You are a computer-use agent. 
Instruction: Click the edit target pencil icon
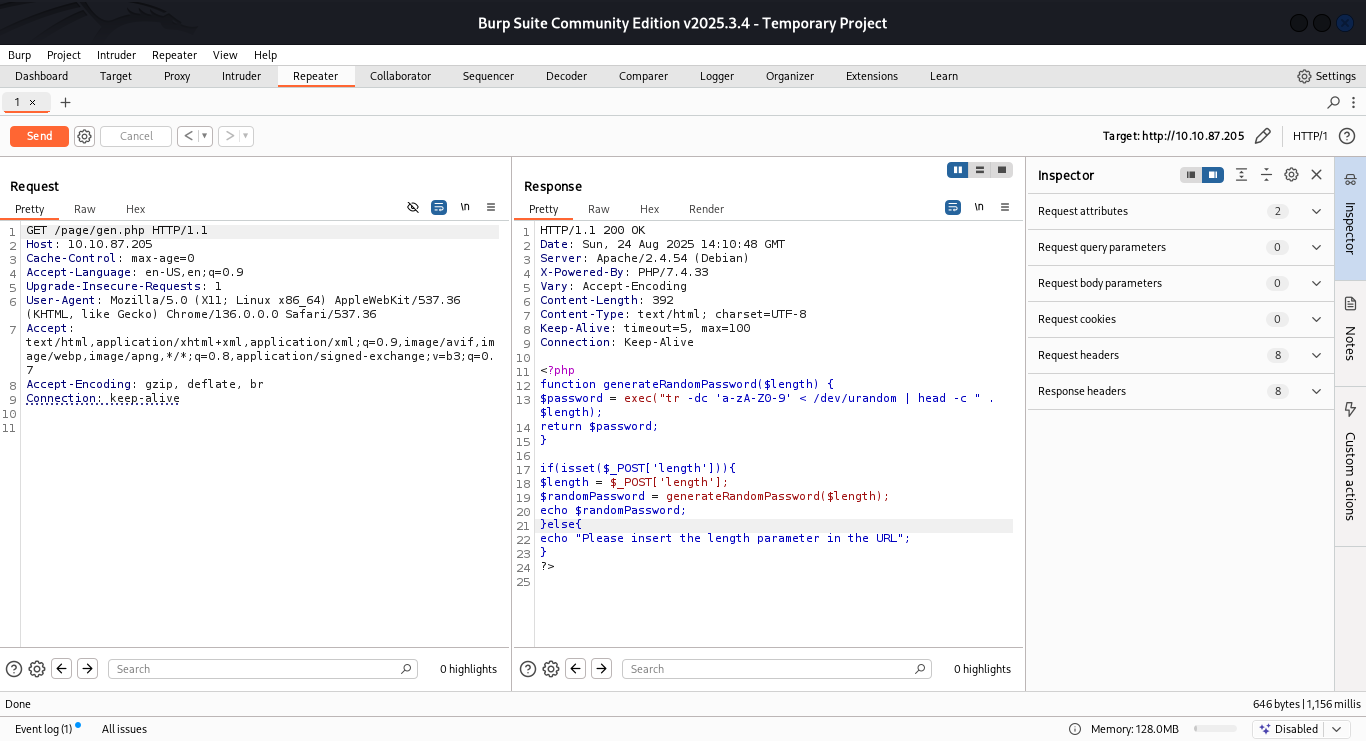point(1263,136)
